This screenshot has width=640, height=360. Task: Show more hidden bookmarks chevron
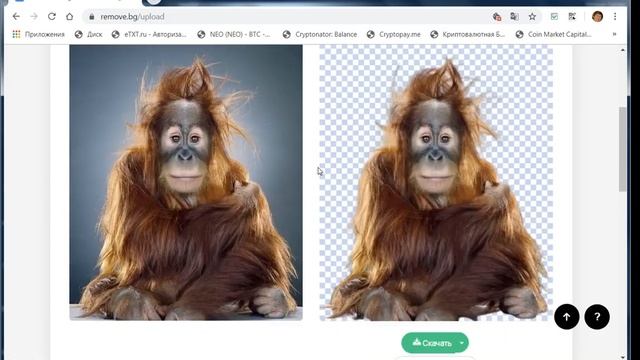tap(614, 34)
